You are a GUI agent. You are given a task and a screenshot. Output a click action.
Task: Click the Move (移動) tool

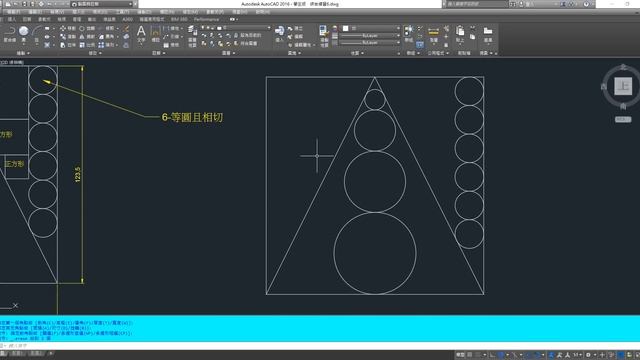click(x=68, y=29)
